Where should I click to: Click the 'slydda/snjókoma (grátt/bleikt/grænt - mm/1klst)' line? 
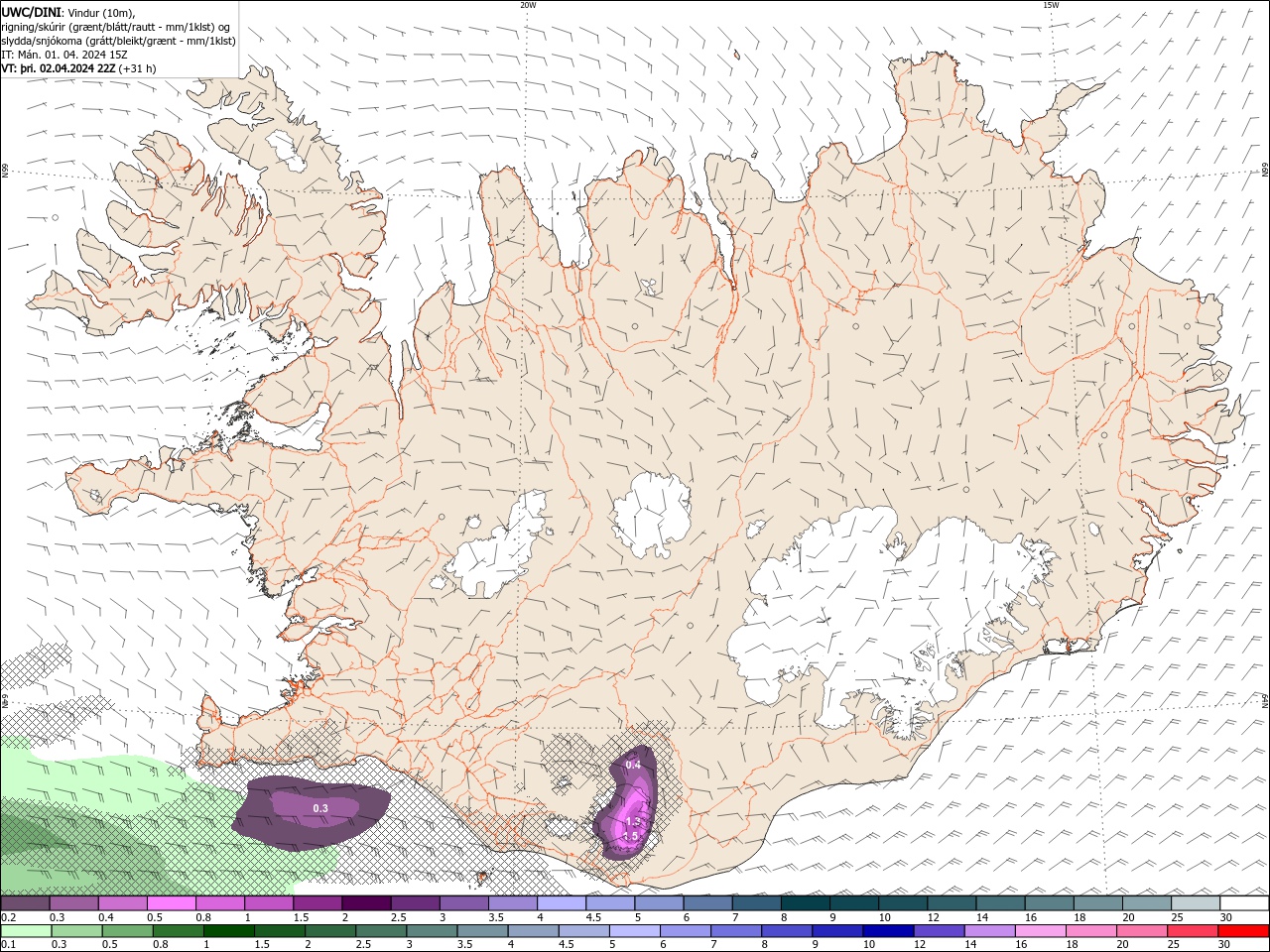coord(119,40)
